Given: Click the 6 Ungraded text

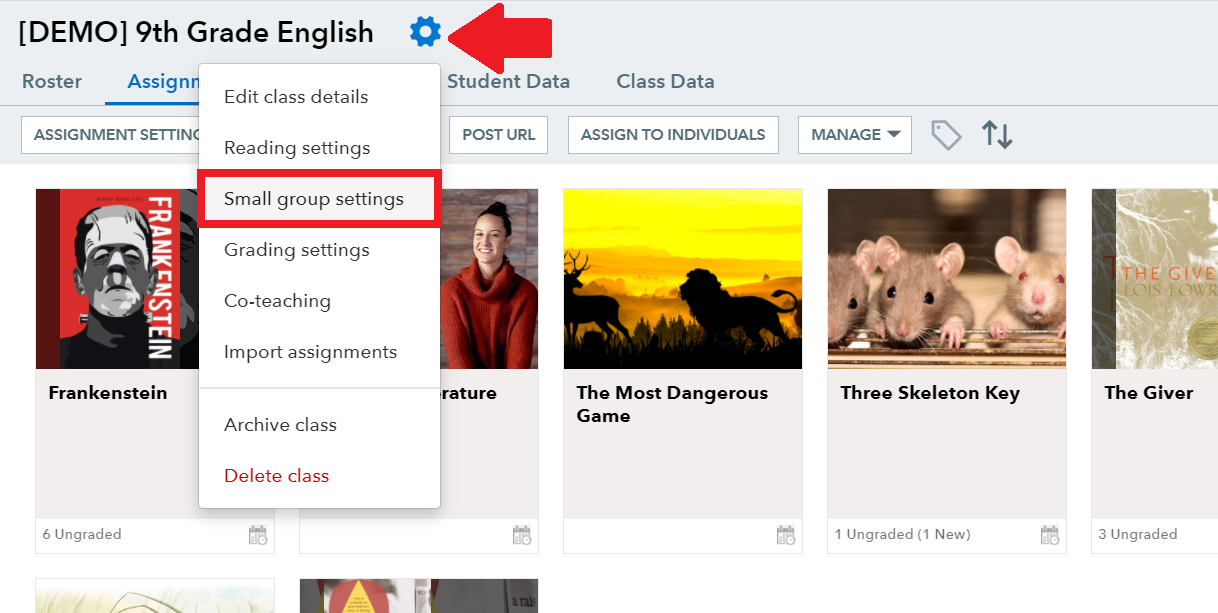Looking at the screenshot, I should click(82, 535).
